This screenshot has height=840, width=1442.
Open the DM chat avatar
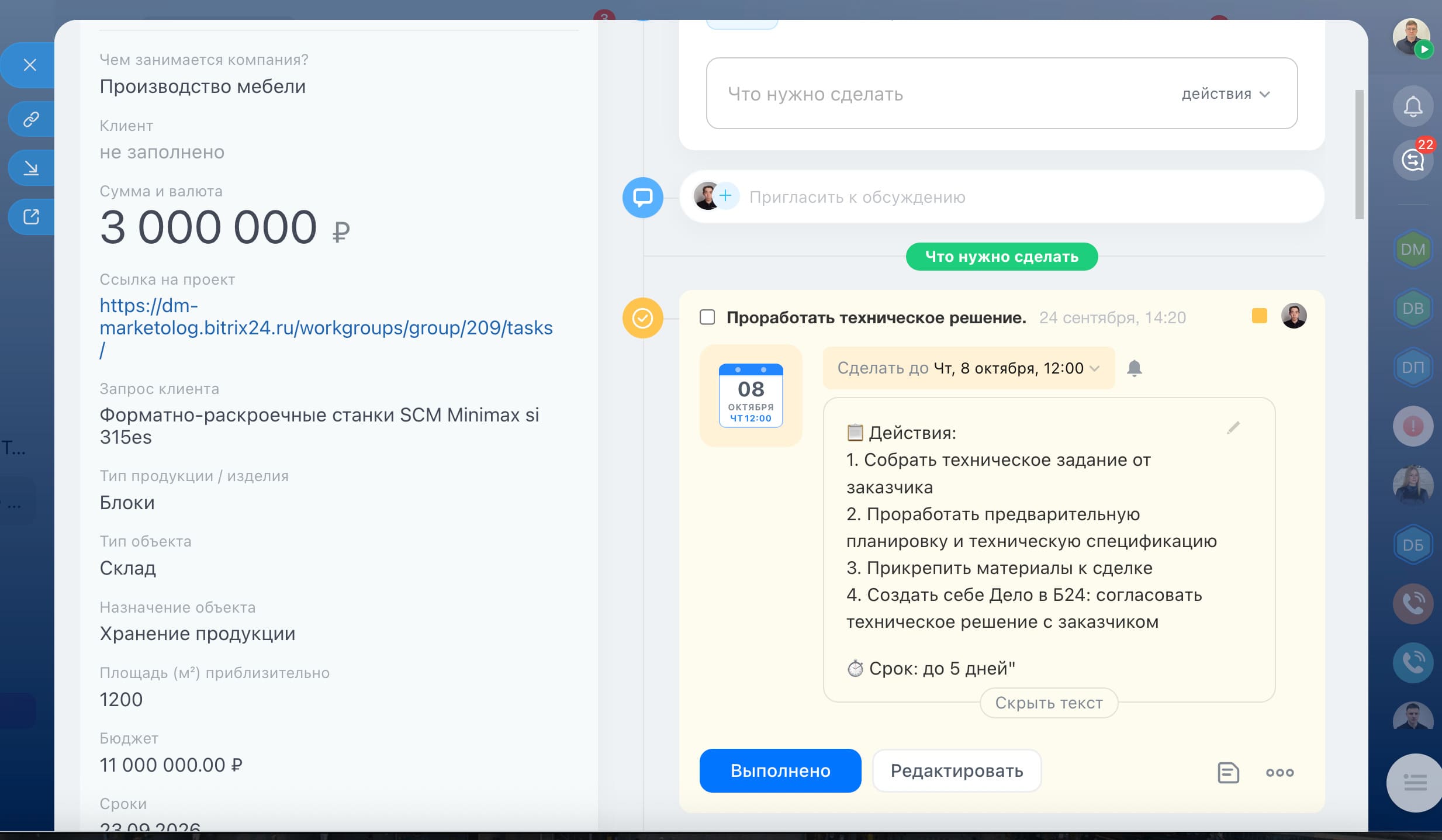tap(1413, 250)
